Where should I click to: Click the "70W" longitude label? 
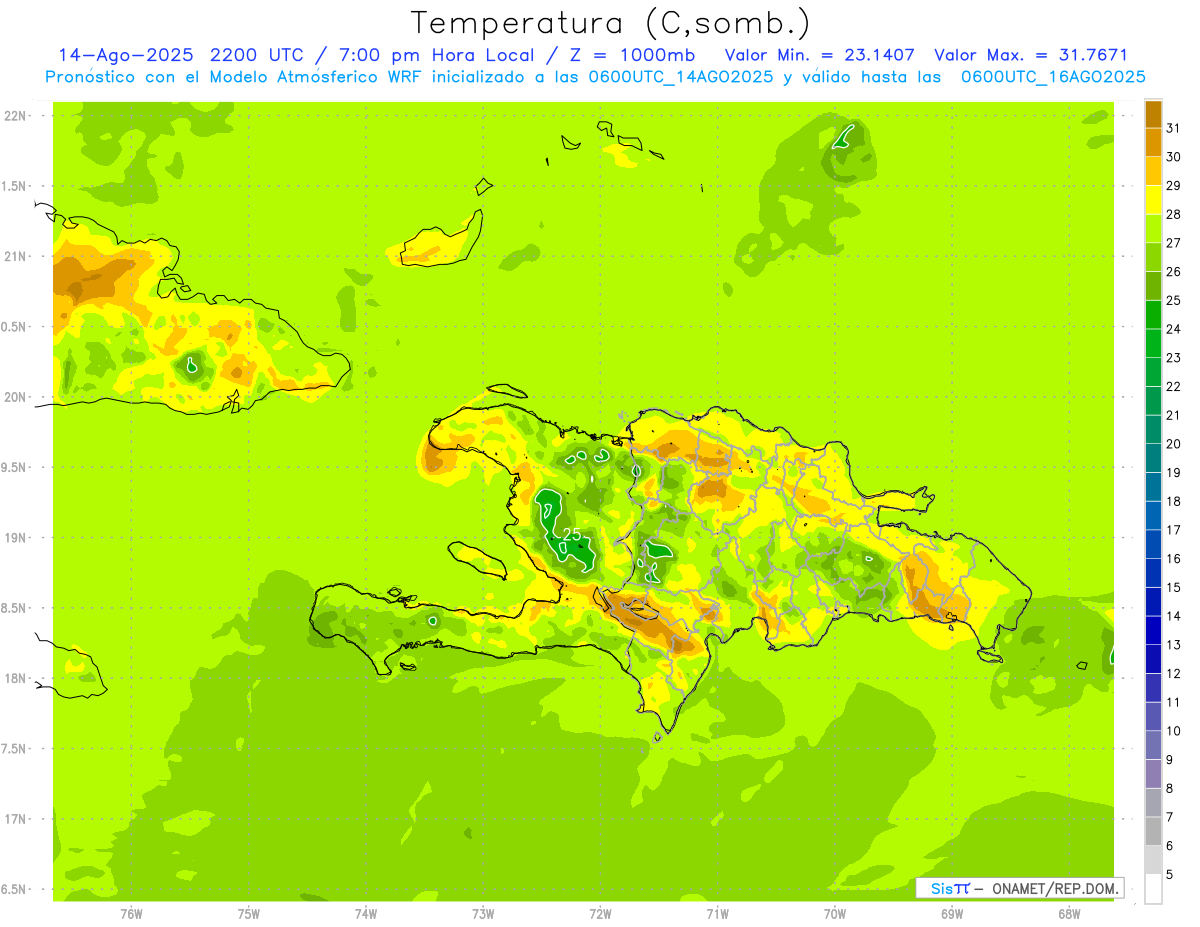(x=835, y=914)
